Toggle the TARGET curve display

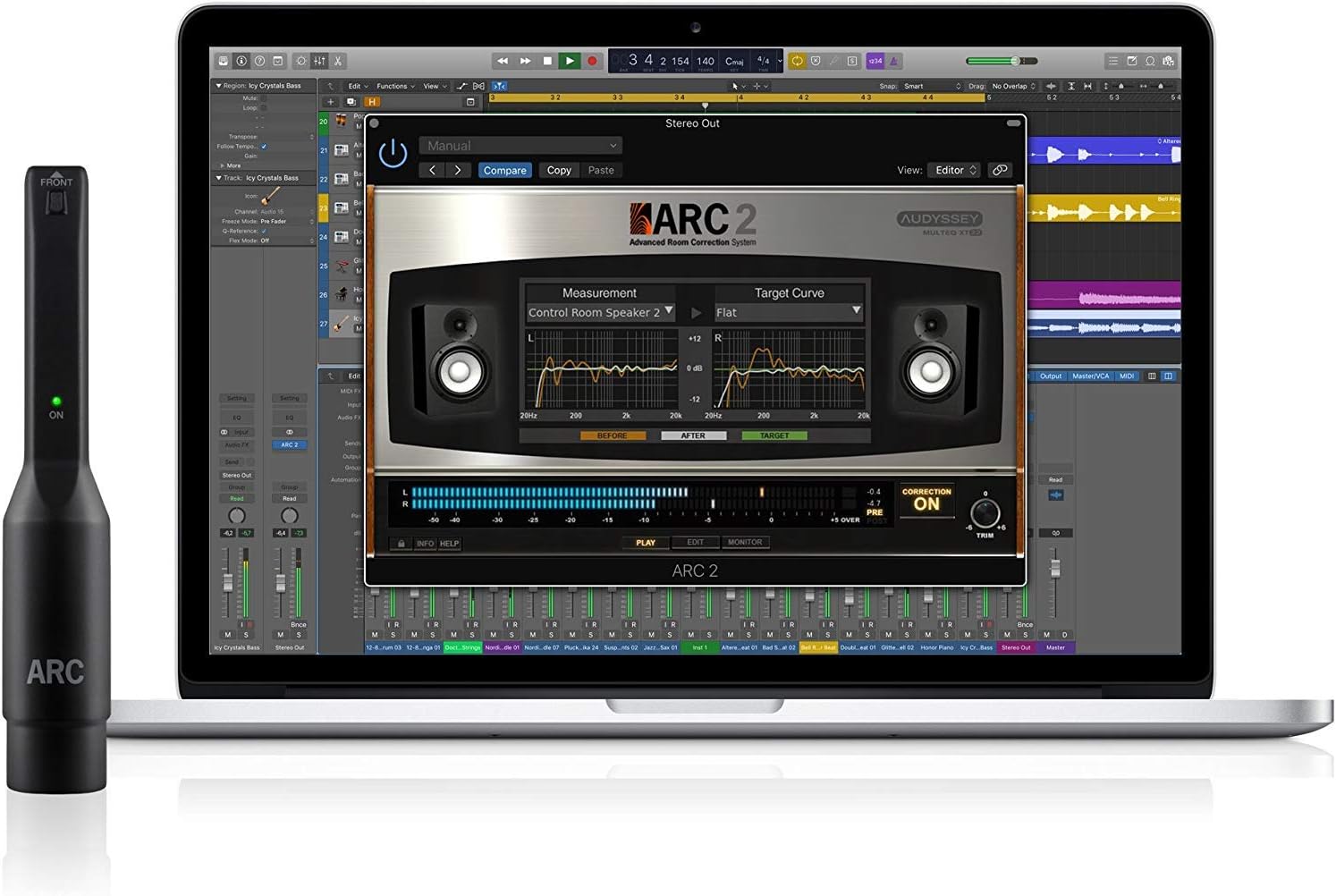point(774,435)
